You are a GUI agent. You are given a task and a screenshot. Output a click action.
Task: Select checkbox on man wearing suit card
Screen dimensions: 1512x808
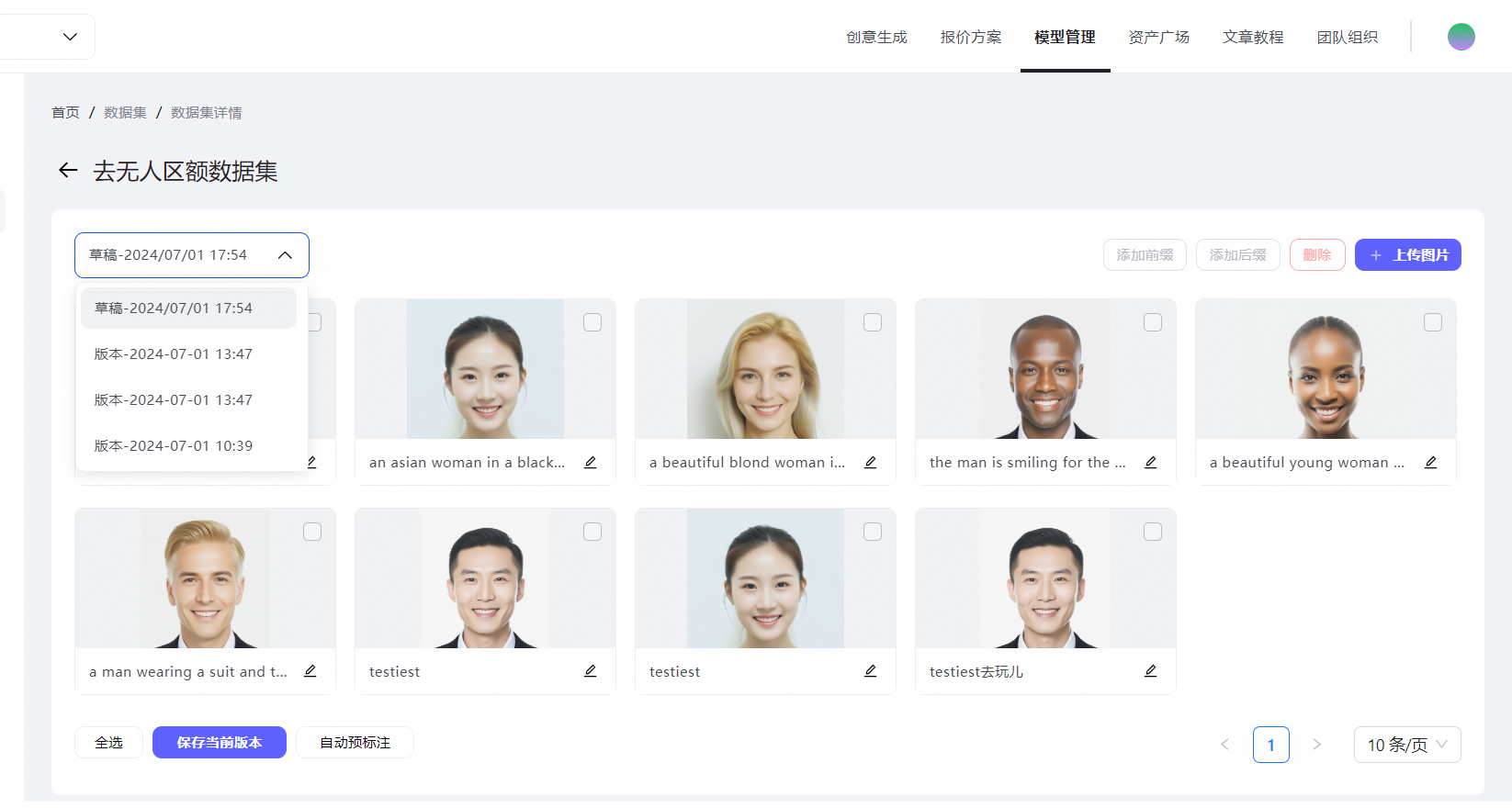pos(312,532)
